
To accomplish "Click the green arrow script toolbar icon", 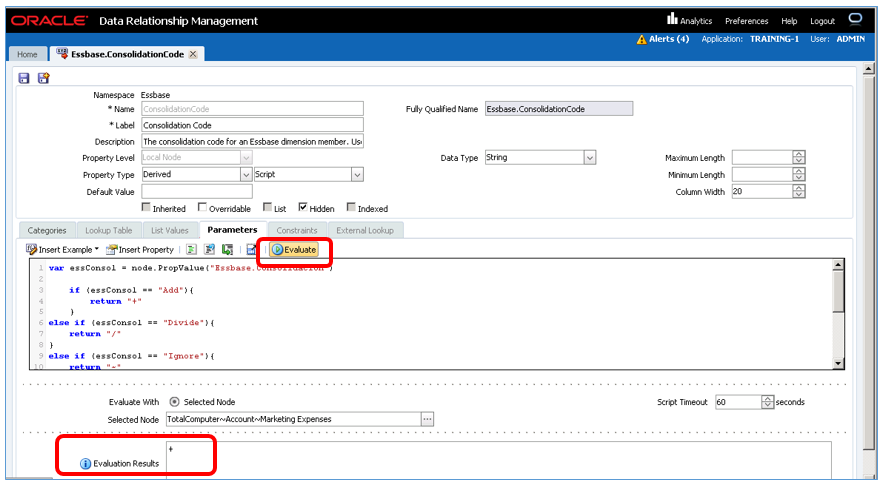I will [227, 250].
